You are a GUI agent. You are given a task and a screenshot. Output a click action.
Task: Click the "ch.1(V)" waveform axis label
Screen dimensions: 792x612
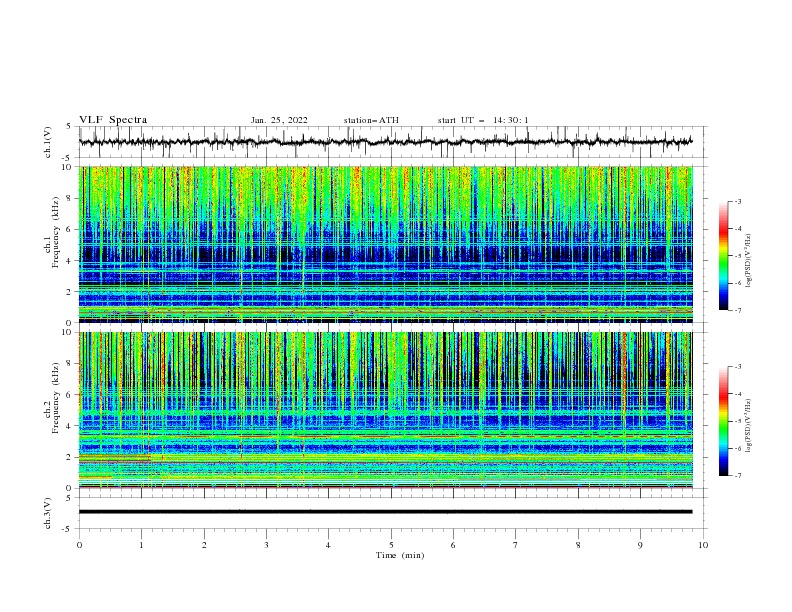48,142
